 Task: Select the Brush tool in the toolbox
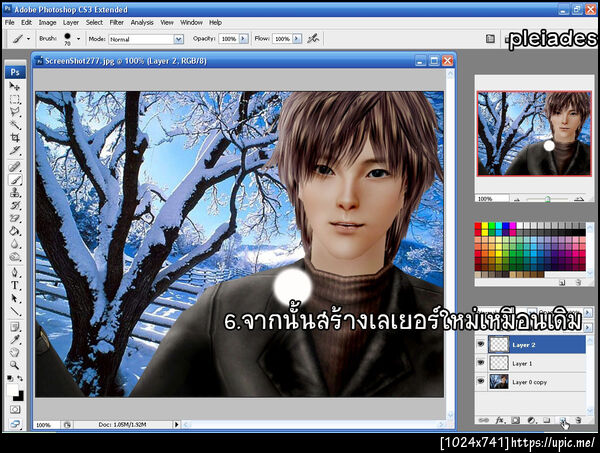tap(14, 180)
